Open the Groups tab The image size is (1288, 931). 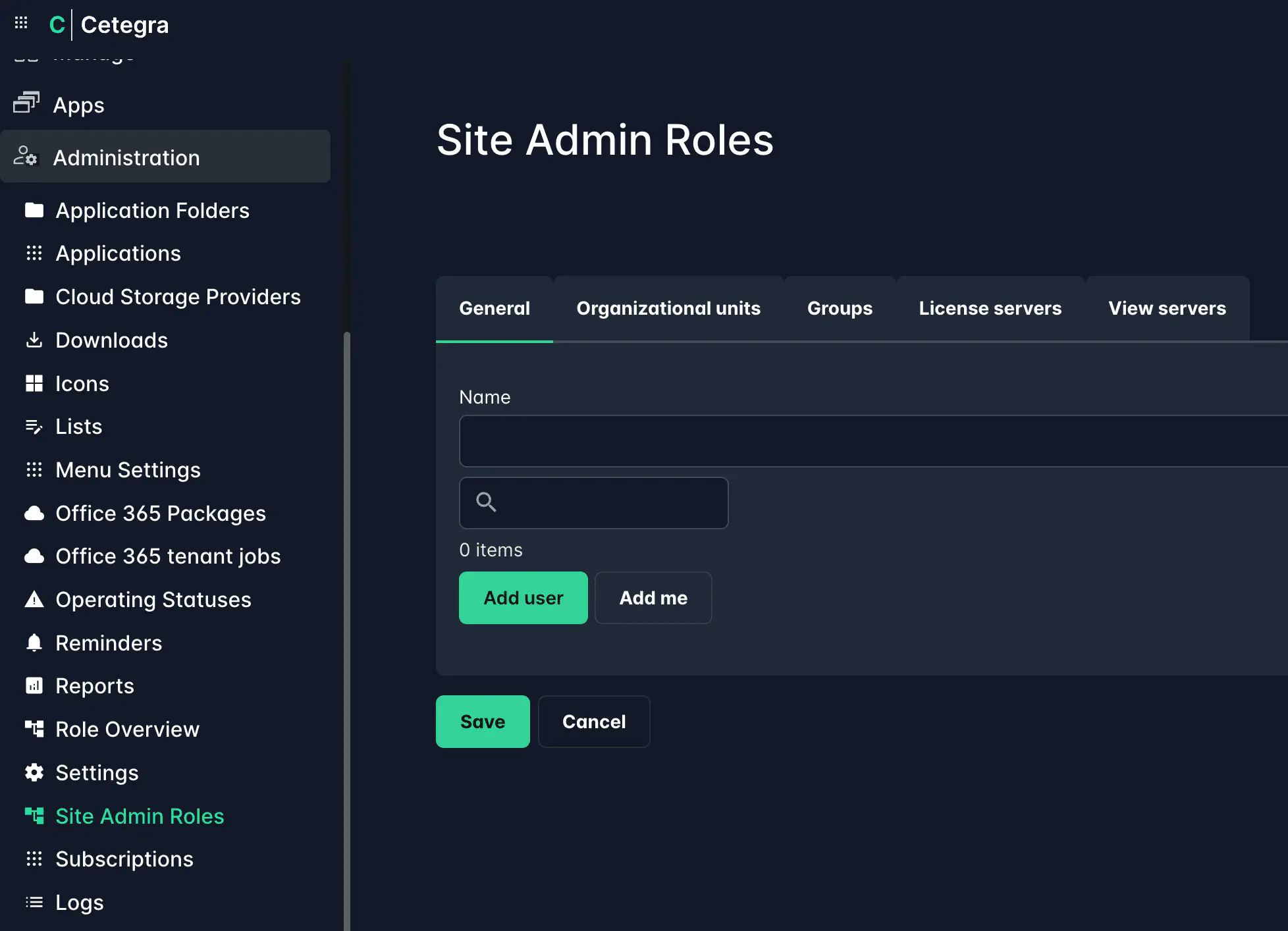point(839,308)
